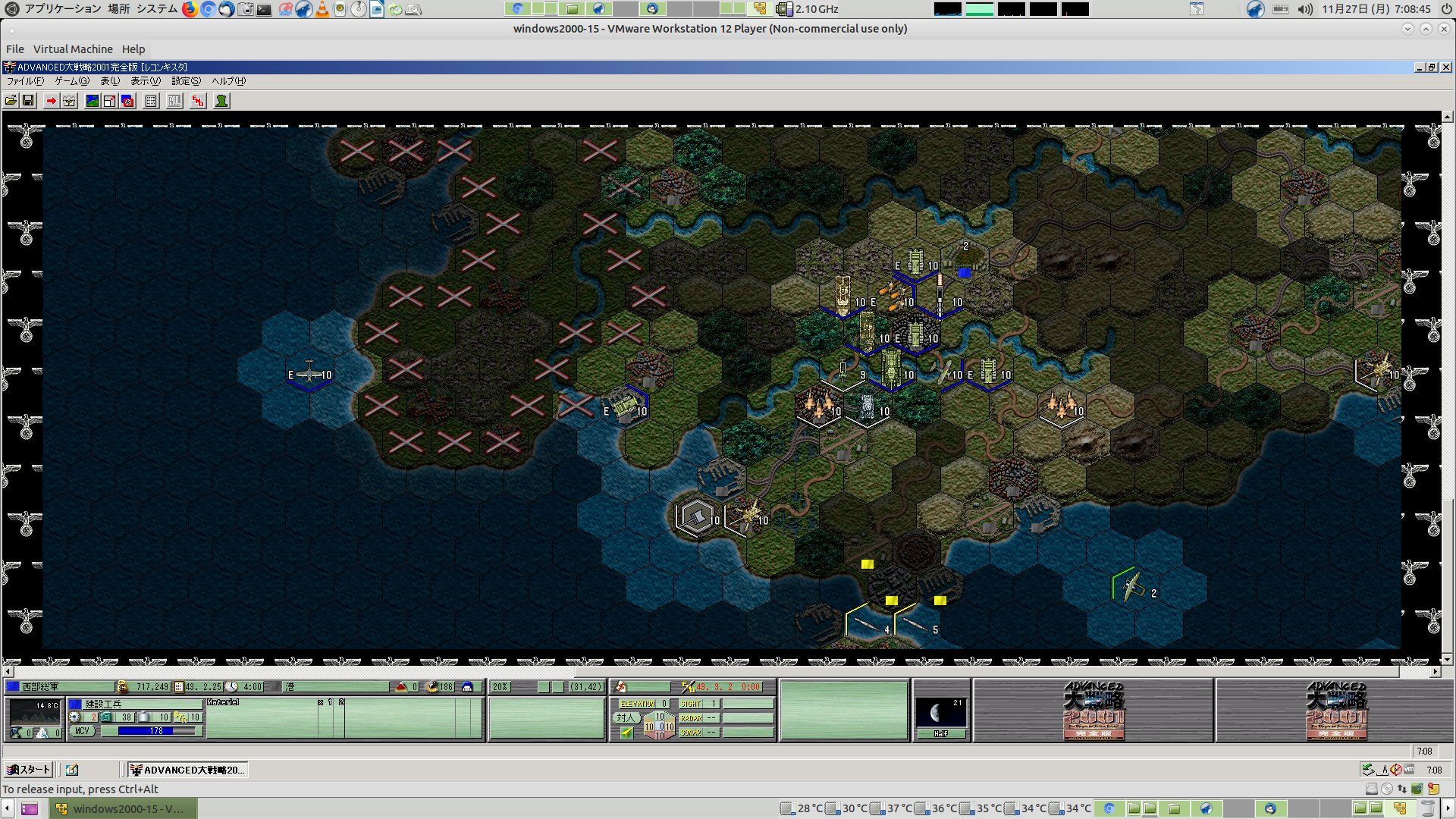Select the hexagonal bunker unit on the coast

tap(696, 517)
